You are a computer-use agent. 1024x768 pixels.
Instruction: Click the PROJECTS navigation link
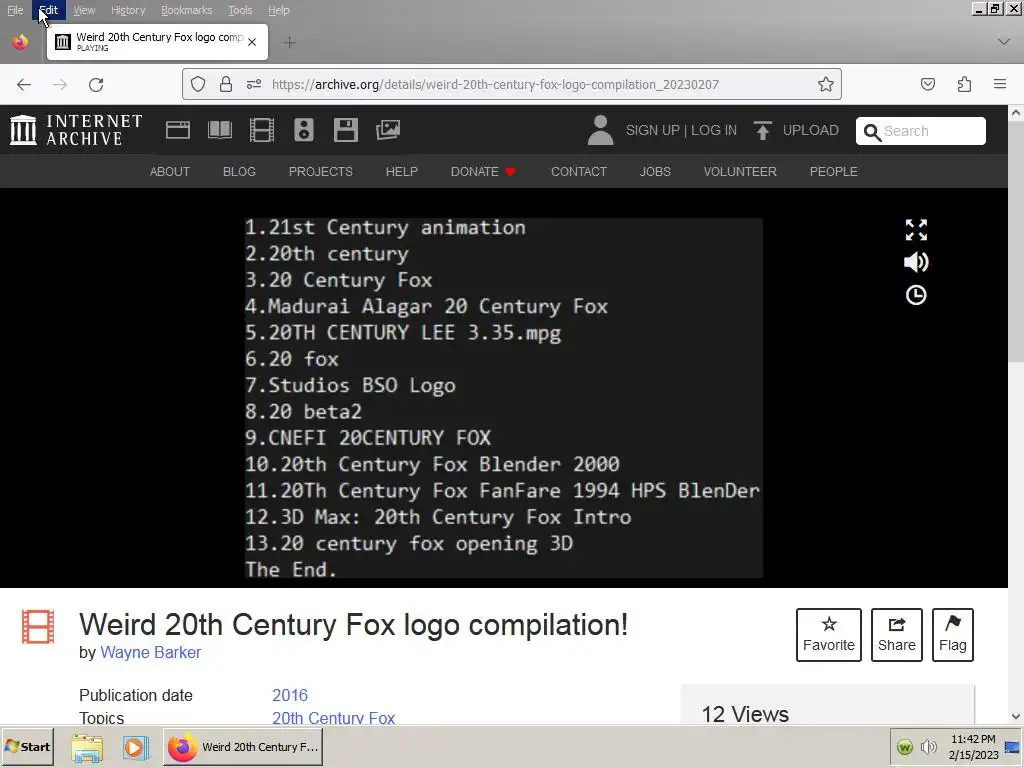tap(321, 171)
